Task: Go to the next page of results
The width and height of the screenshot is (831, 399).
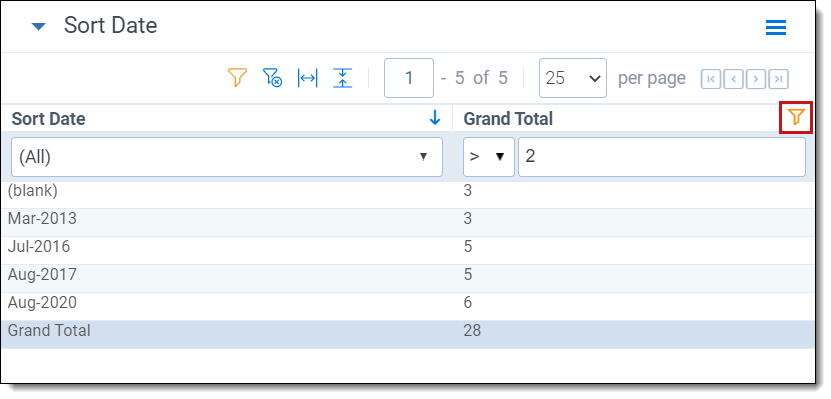Action: [x=756, y=79]
